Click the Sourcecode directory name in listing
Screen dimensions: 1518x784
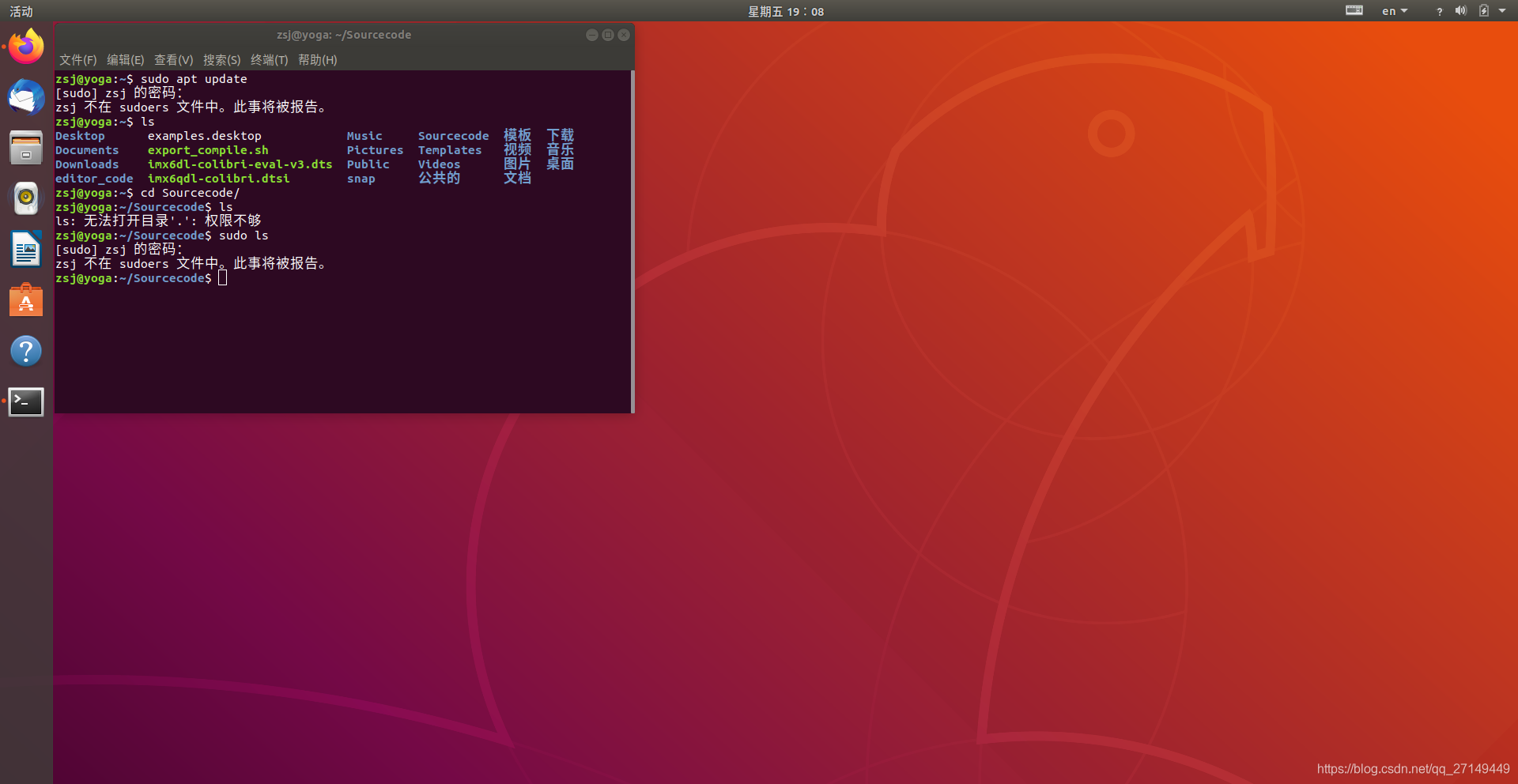click(454, 136)
